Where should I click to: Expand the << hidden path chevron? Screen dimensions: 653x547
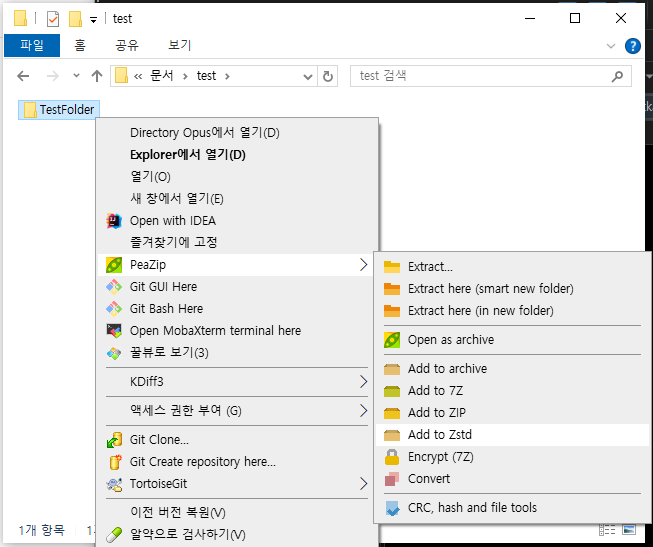tap(138, 77)
